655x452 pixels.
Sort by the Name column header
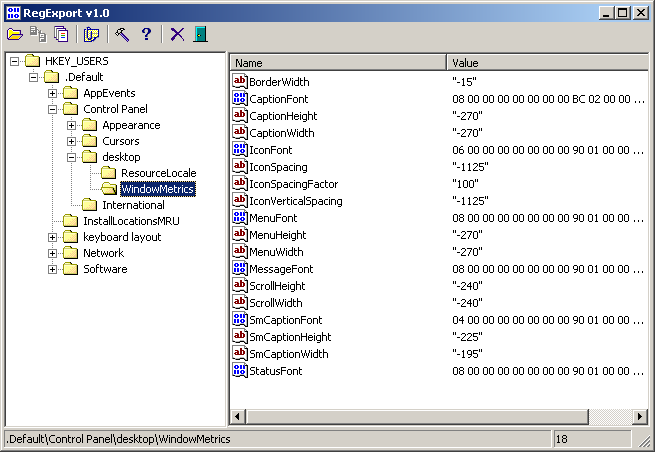pyautogui.click(x=338, y=63)
